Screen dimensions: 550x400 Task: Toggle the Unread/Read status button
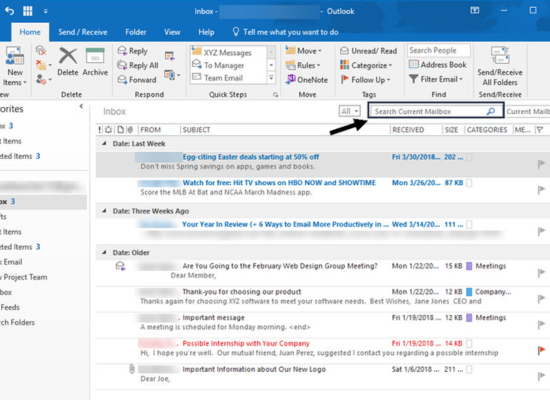click(x=368, y=51)
